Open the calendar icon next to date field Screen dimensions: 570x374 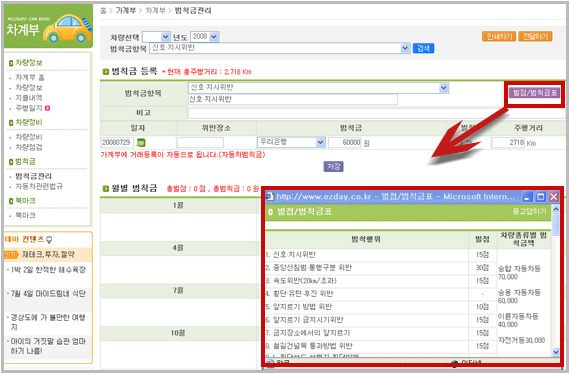pyautogui.click(x=141, y=143)
